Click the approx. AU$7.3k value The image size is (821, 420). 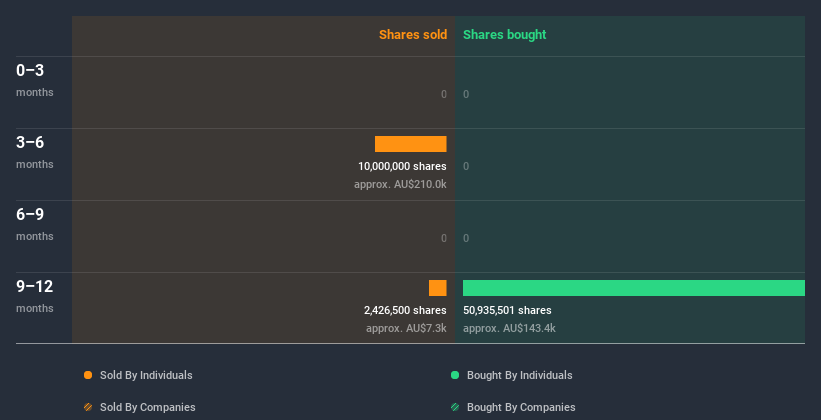coord(406,328)
